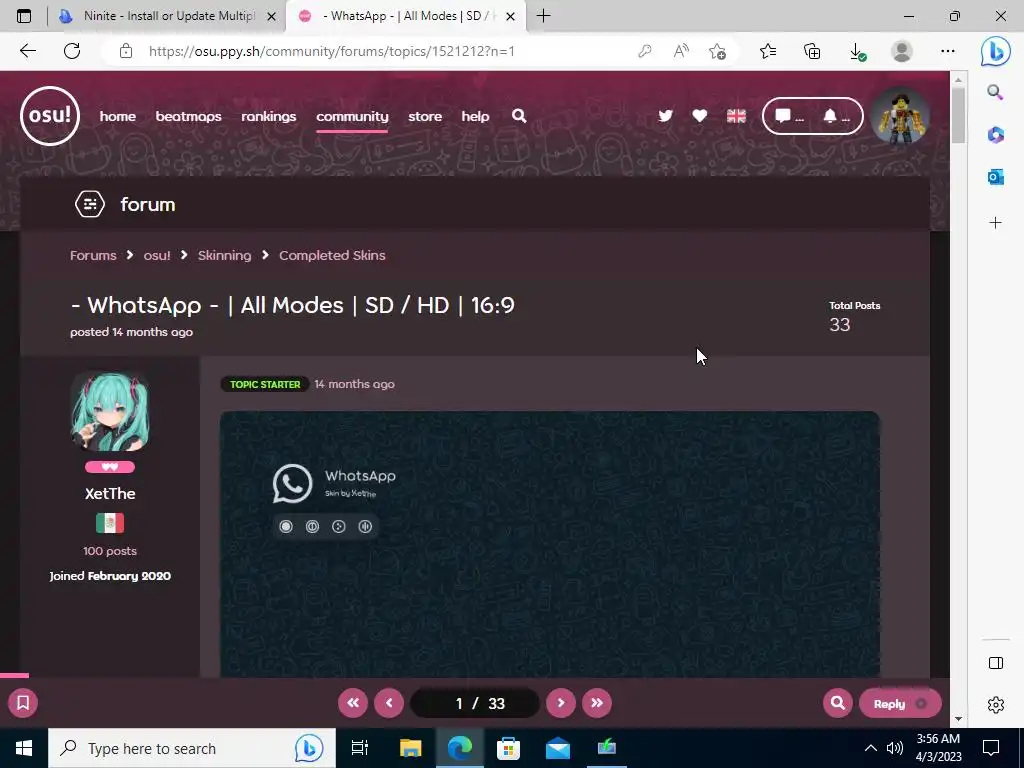This screenshot has width=1024, height=768.
Task: Click the forum header icon
Action: coord(90,204)
